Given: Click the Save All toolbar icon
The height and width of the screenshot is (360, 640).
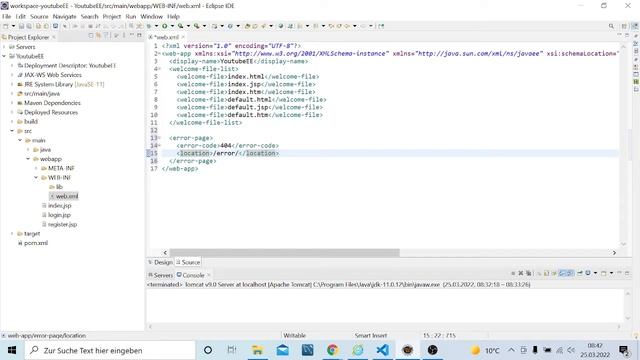Looking at the screenshot, I should pos(29,26).
